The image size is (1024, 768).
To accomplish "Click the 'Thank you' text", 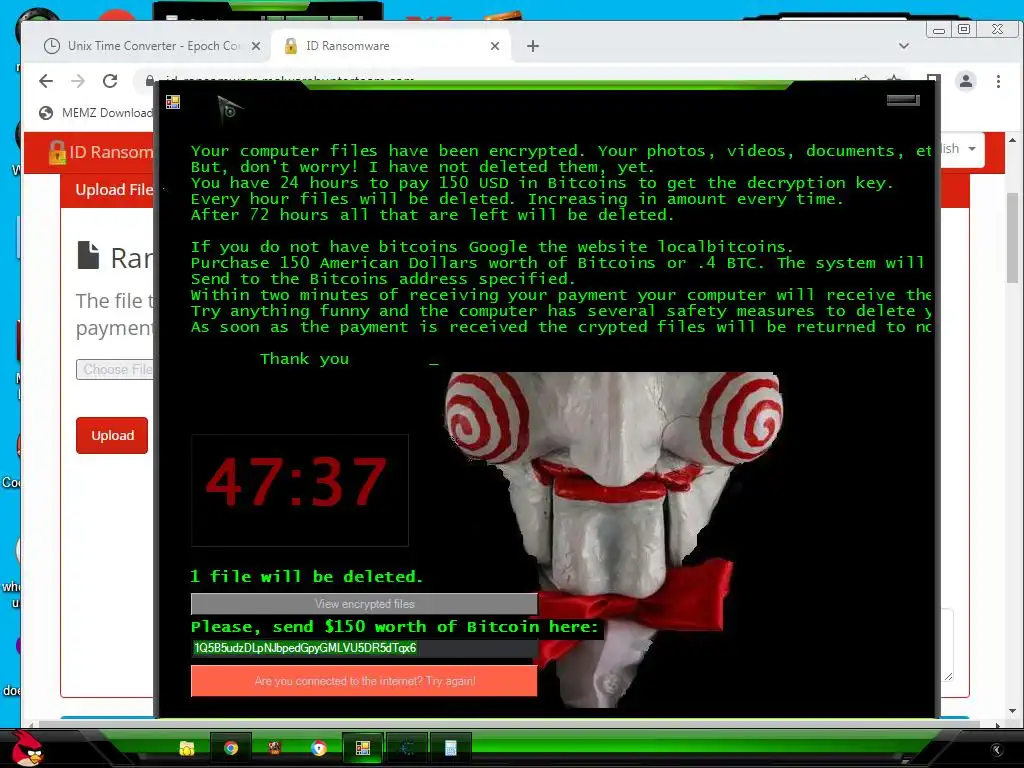I will [304, 359].
